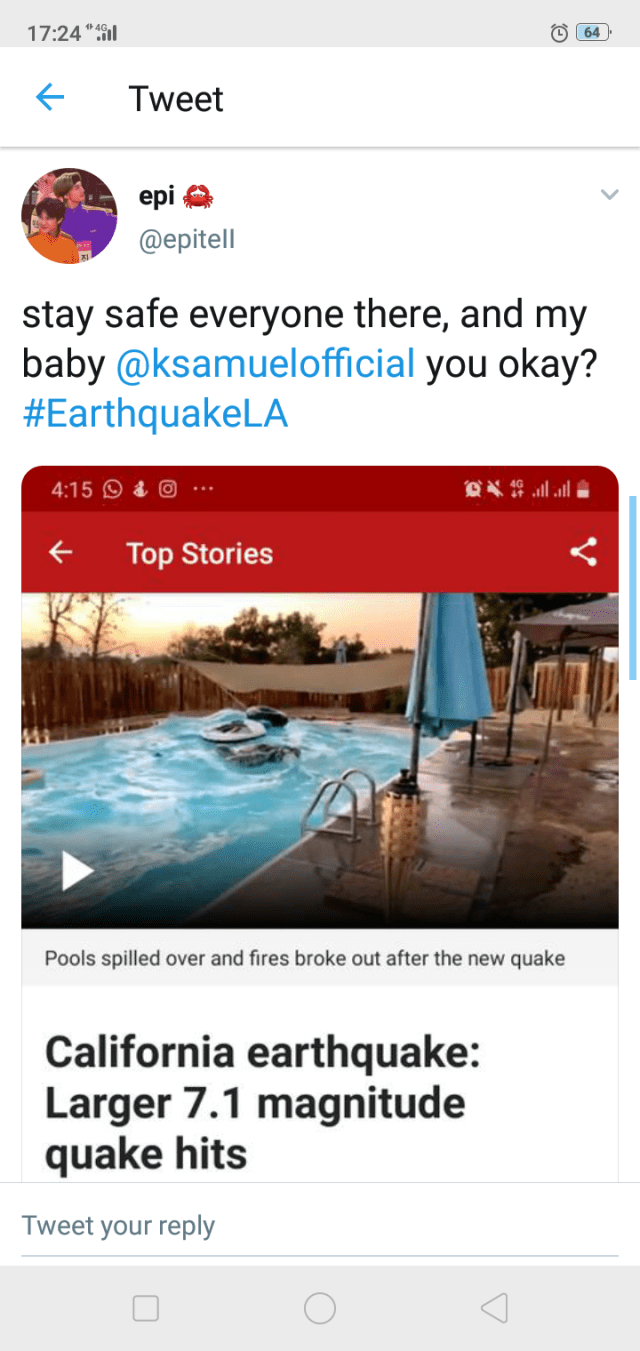This screenshot has height=1351, width=640.
Task: Expand the tweet options chevron
Action: tap(609, 194)
